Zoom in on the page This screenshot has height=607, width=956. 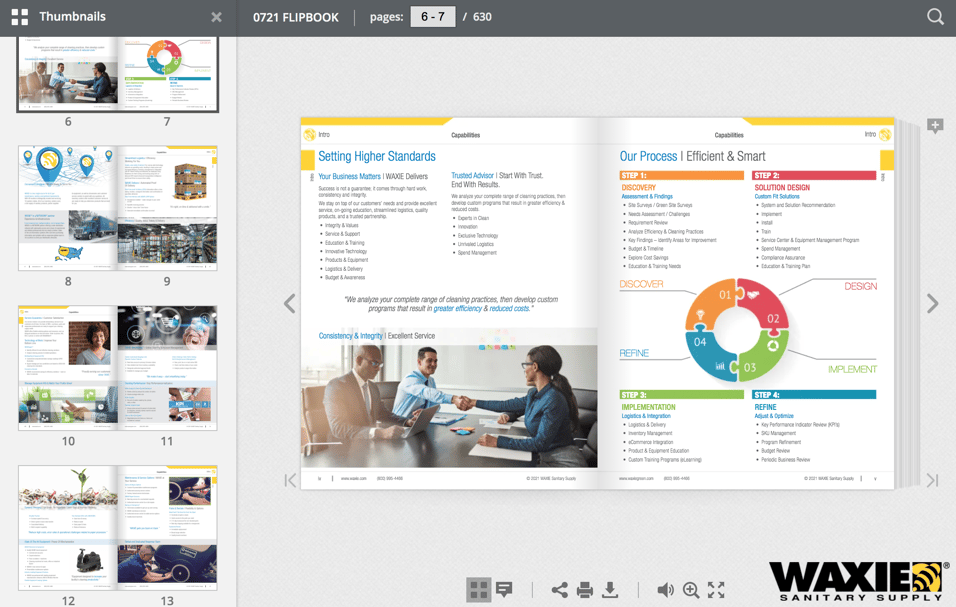[691, 590]
